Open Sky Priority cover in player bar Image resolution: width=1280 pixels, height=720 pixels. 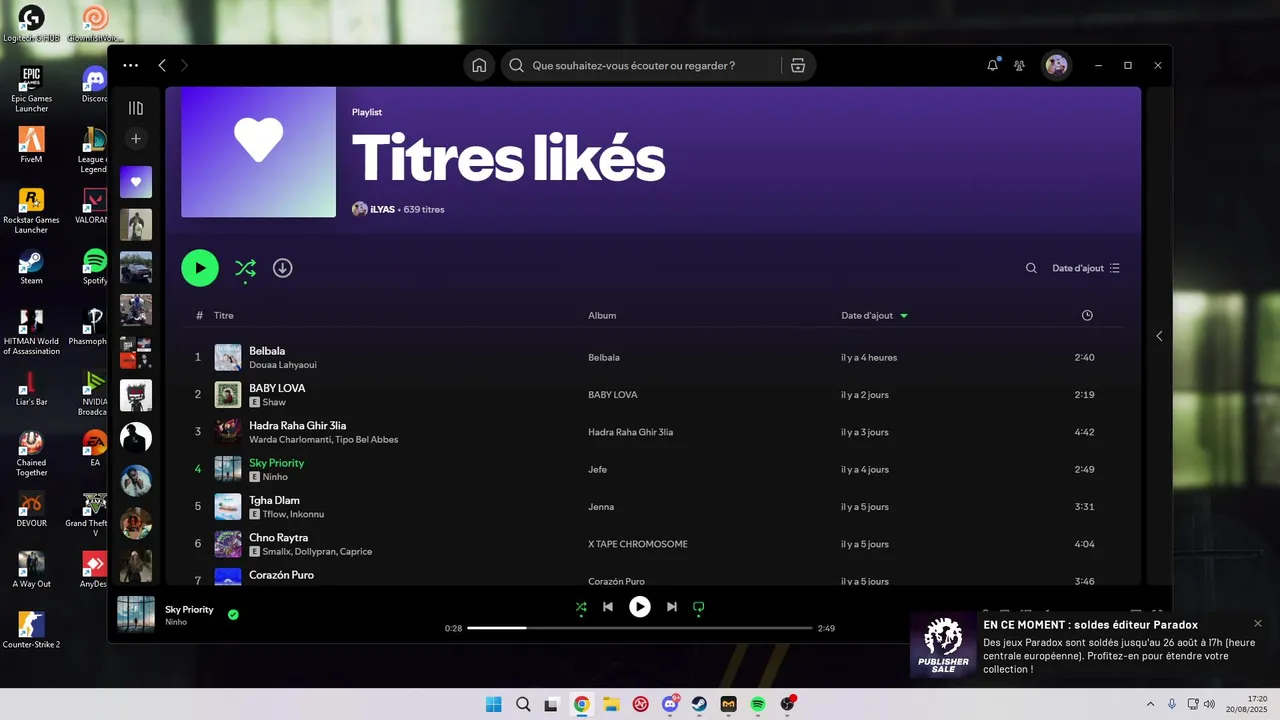[136, 614]
